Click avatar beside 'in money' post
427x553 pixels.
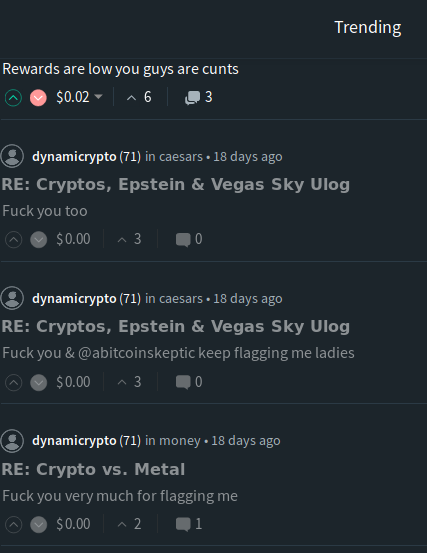pos(12,440)
